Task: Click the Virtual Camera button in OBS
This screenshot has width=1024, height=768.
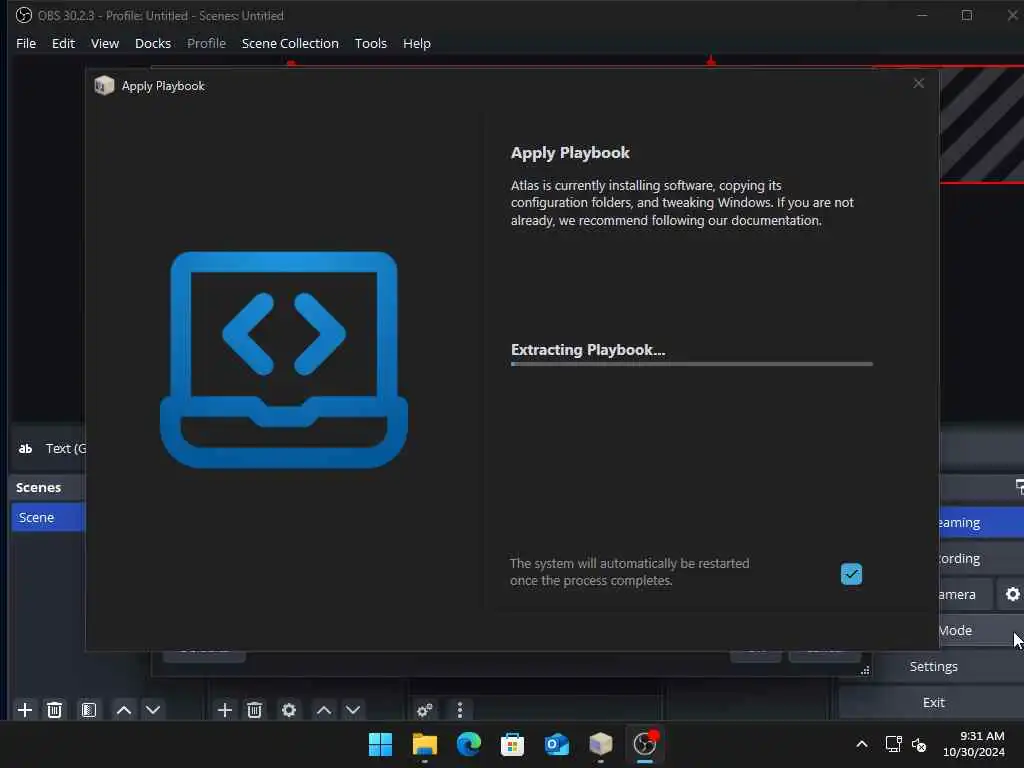Action: point(966,594)
